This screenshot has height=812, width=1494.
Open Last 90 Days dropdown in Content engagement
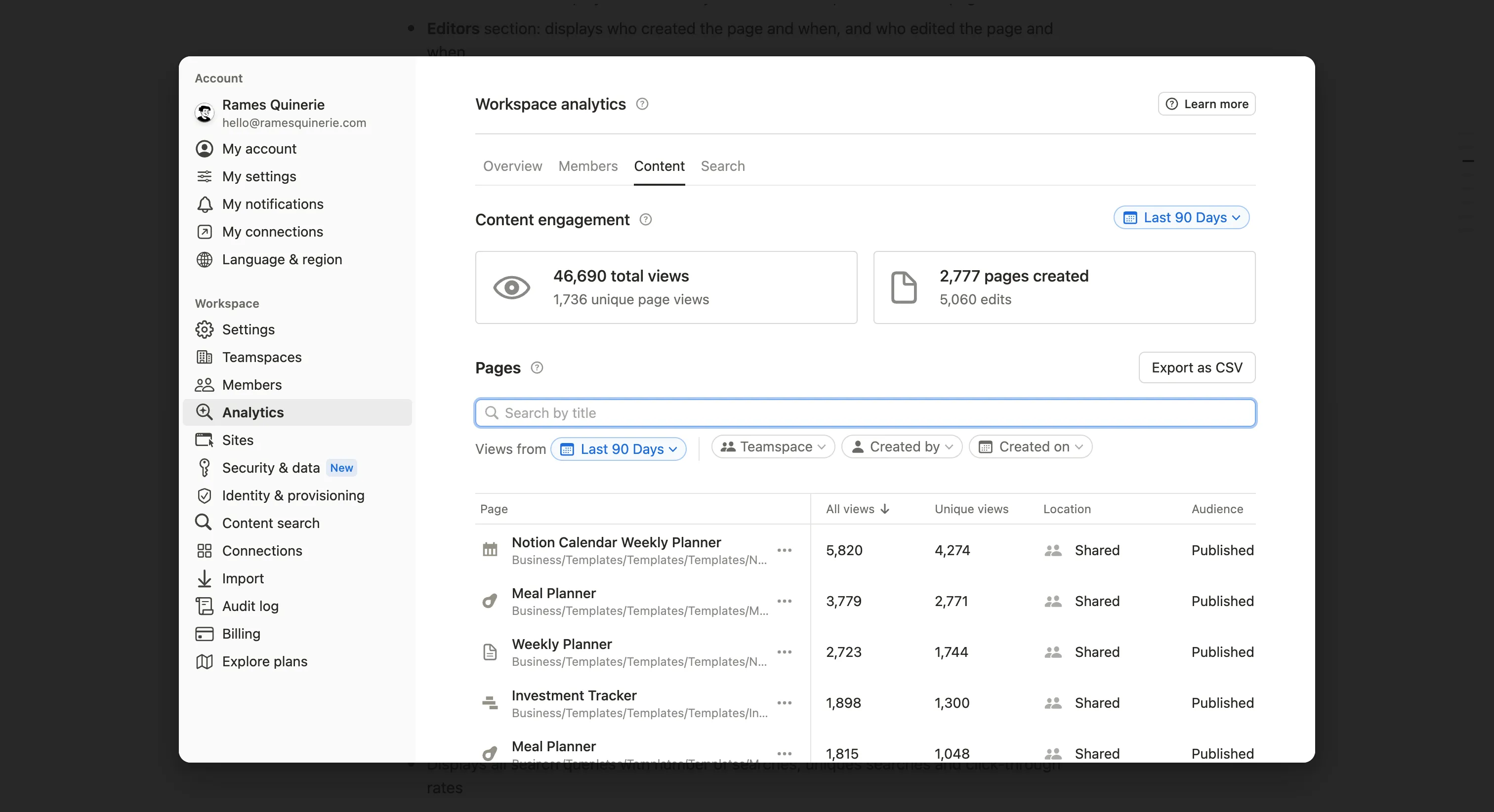[x=1181, y=217]
